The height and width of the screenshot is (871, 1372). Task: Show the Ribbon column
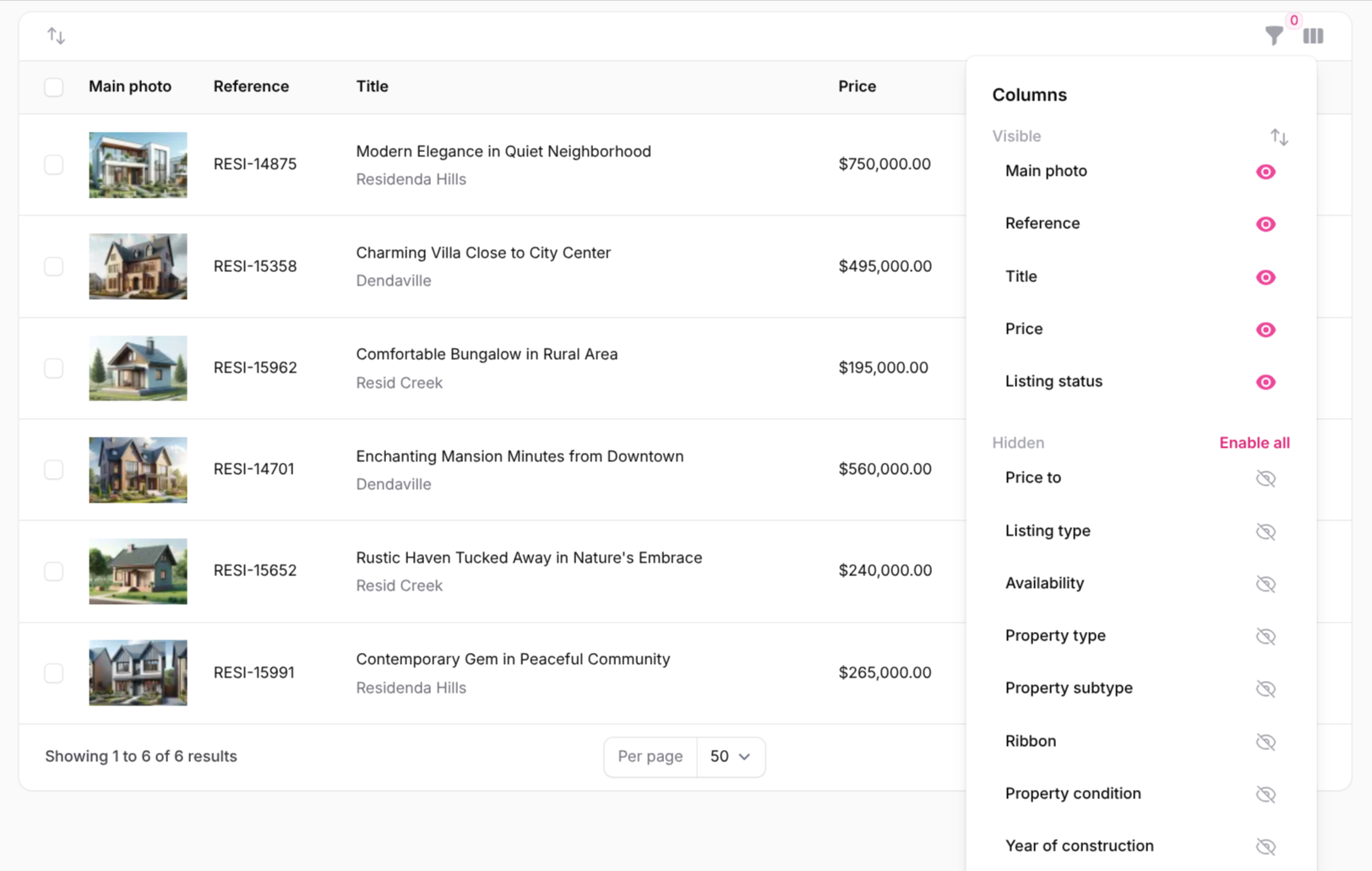pos(1265,742)
